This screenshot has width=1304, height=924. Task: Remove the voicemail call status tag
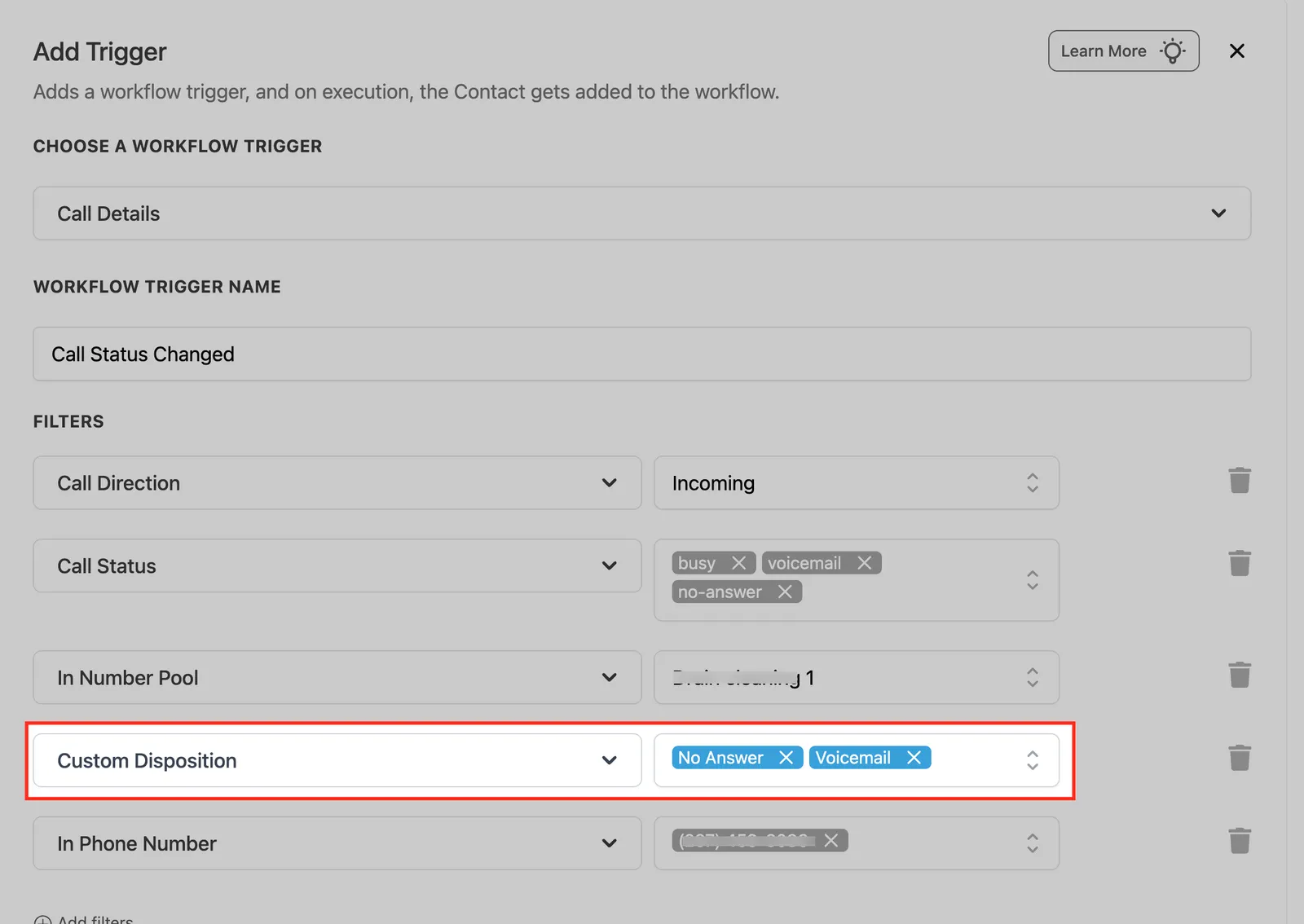(865, 563)
